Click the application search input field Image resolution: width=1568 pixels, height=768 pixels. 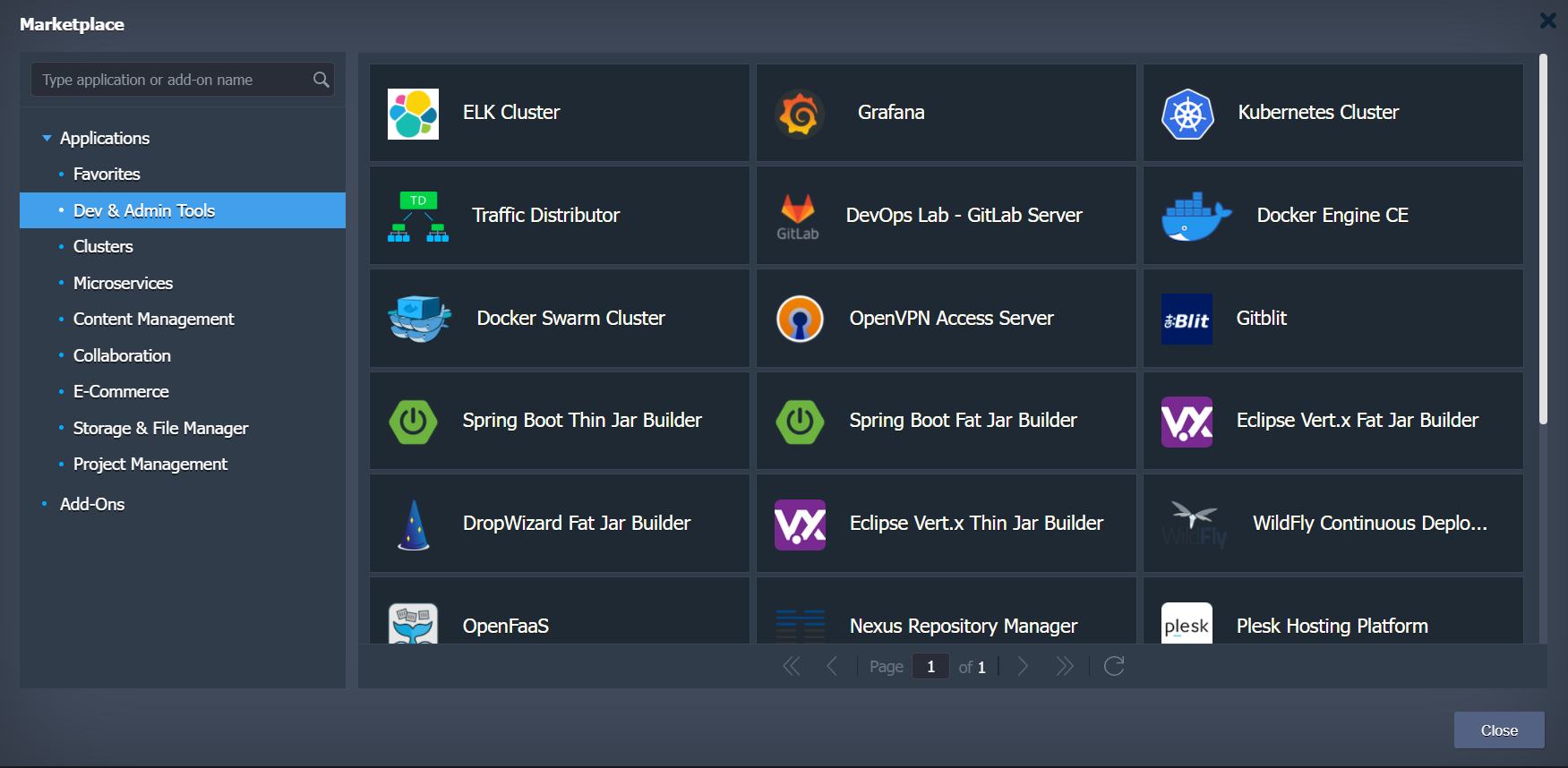click(x=183, y=80)
